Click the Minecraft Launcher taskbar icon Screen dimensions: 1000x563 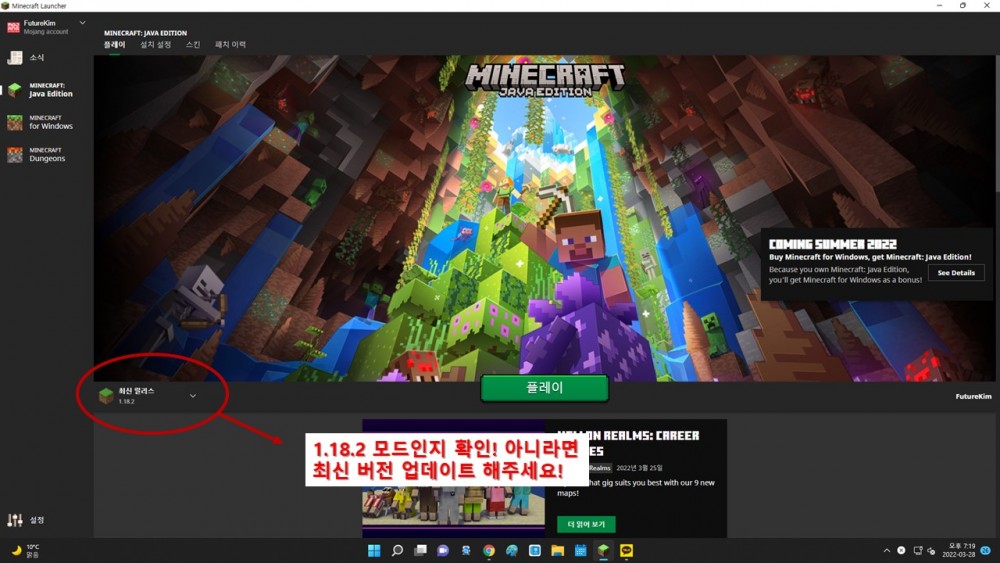[603, 550]
